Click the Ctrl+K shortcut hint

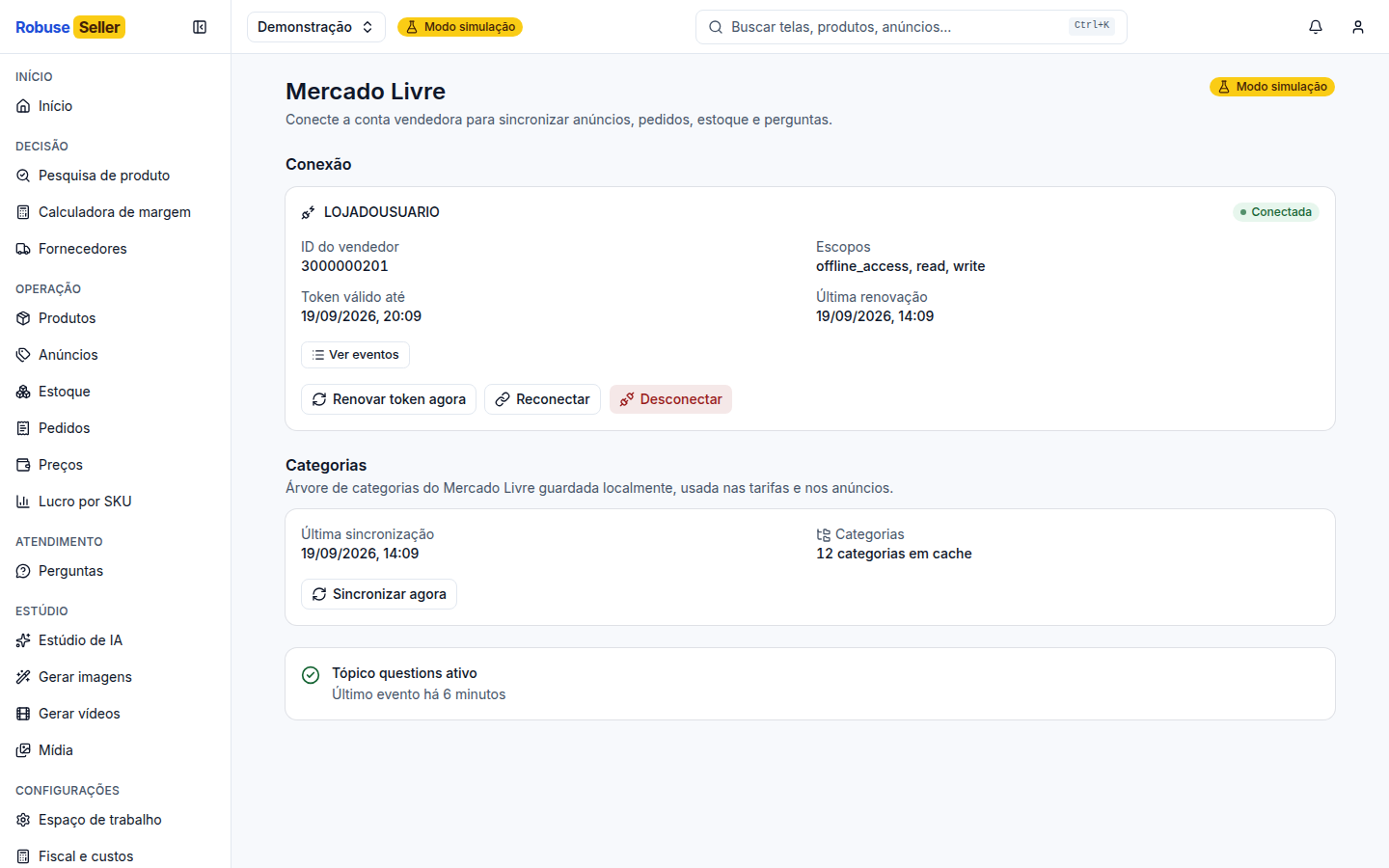[1092, 26]
